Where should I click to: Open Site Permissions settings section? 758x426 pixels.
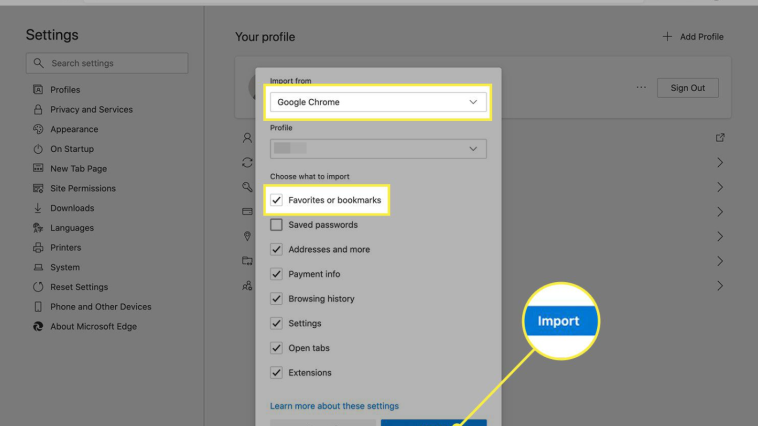click(x=83, y=188)
